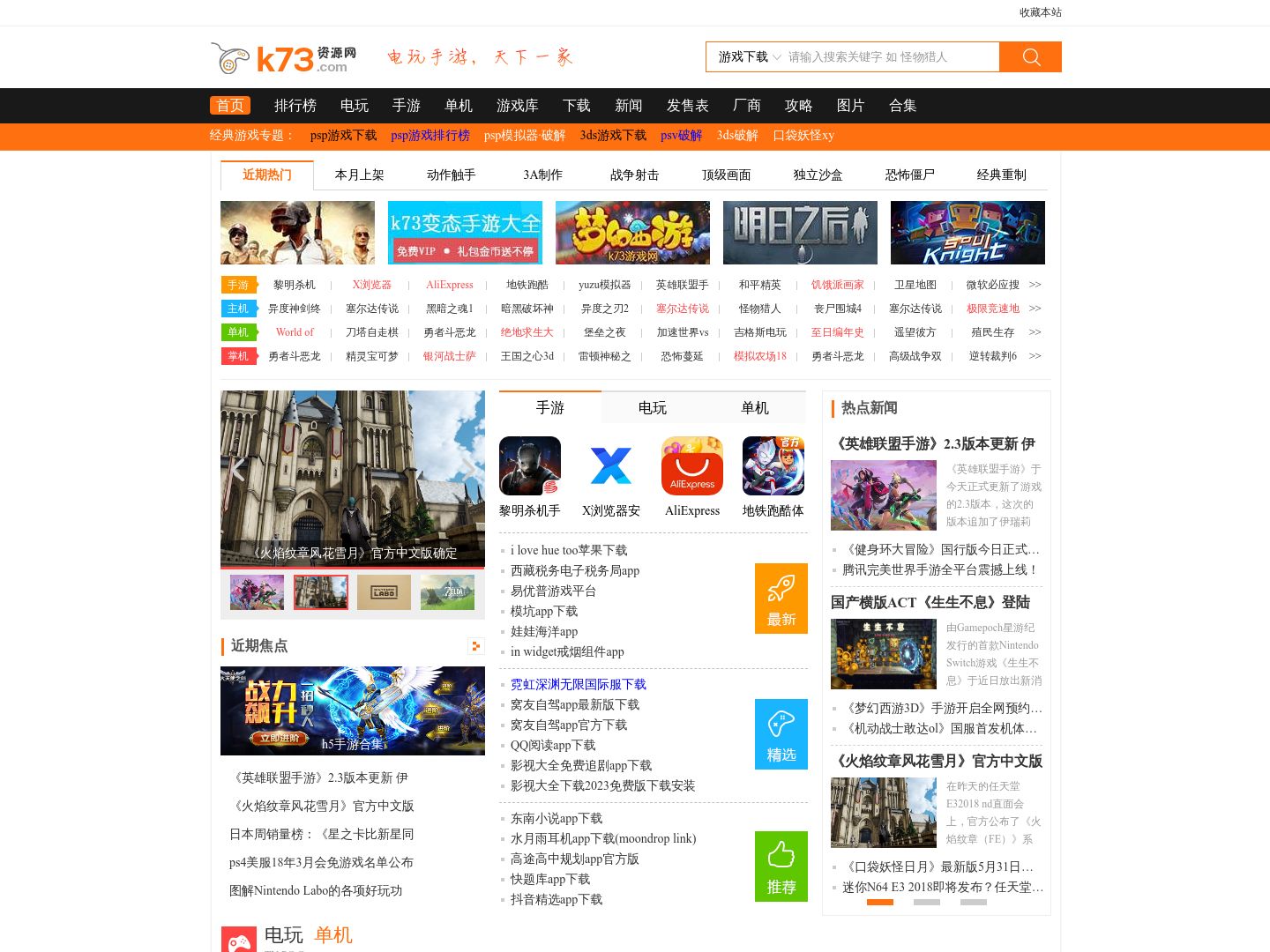Open 游戏库 in the navigation bar

[518, 106]
